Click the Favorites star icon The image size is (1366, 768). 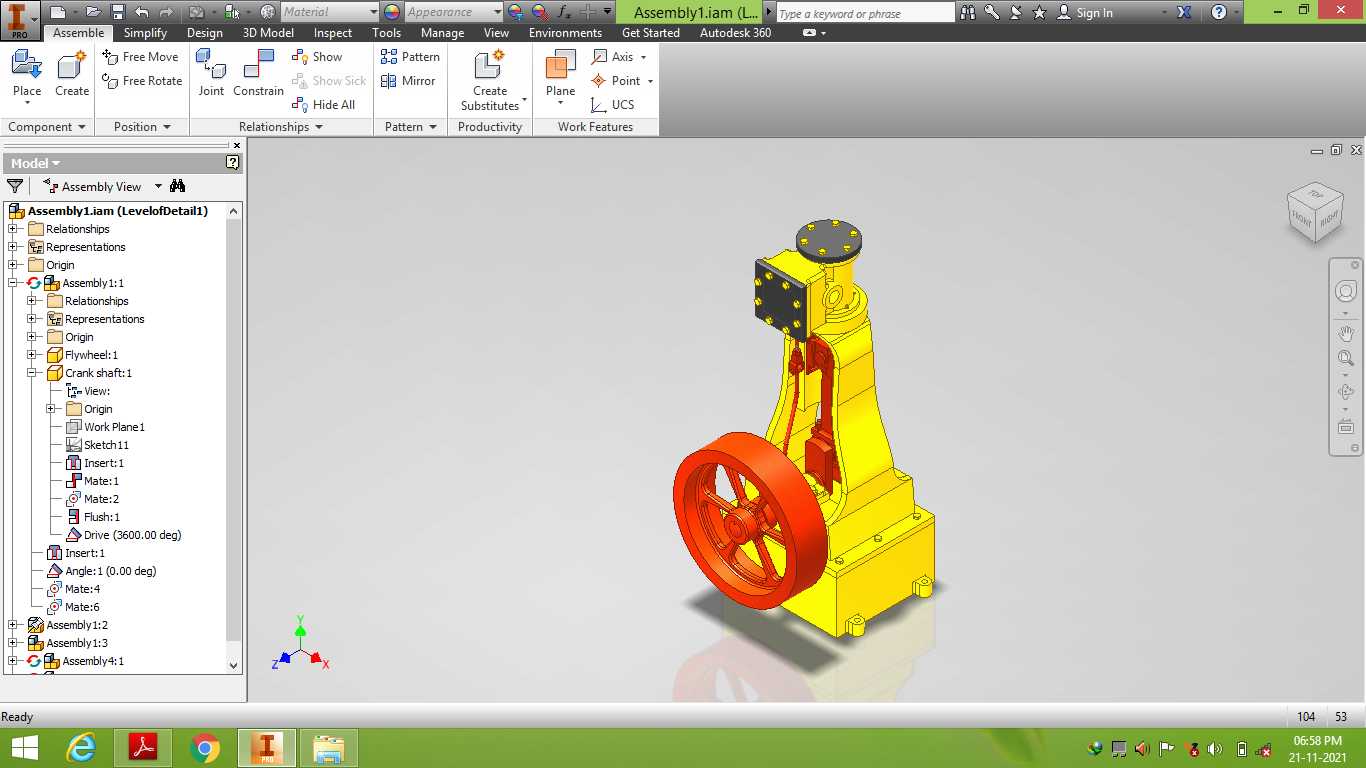click(x=1040, y=12)
